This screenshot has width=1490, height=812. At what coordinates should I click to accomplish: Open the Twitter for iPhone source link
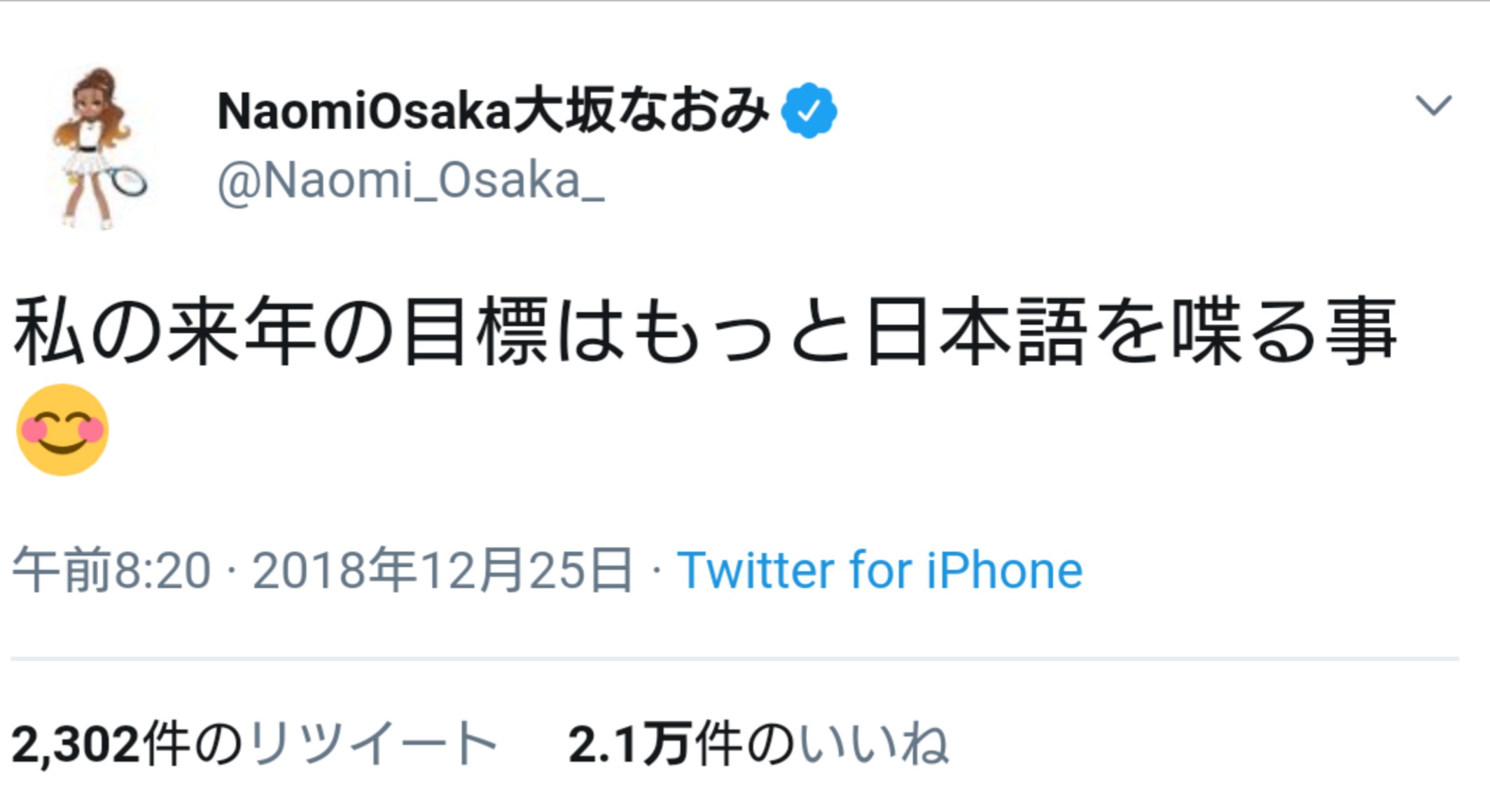click(879, 570)
